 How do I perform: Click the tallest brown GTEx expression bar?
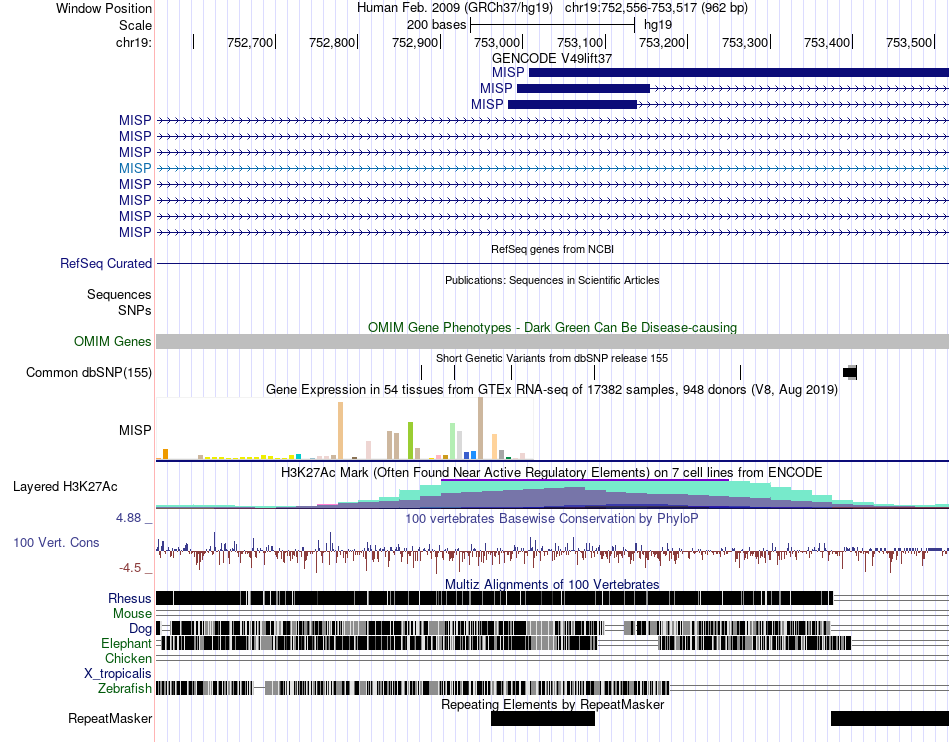(x=480, y=428)
